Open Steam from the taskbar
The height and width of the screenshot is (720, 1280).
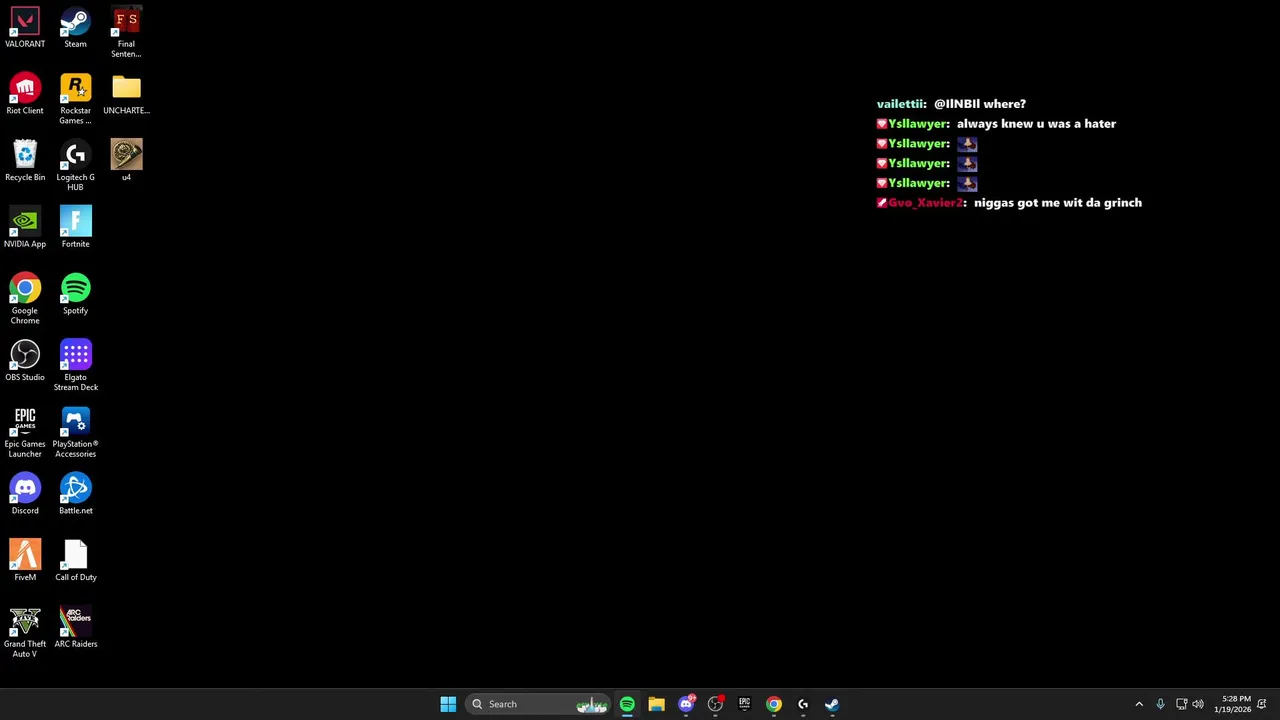pos(832,704)
